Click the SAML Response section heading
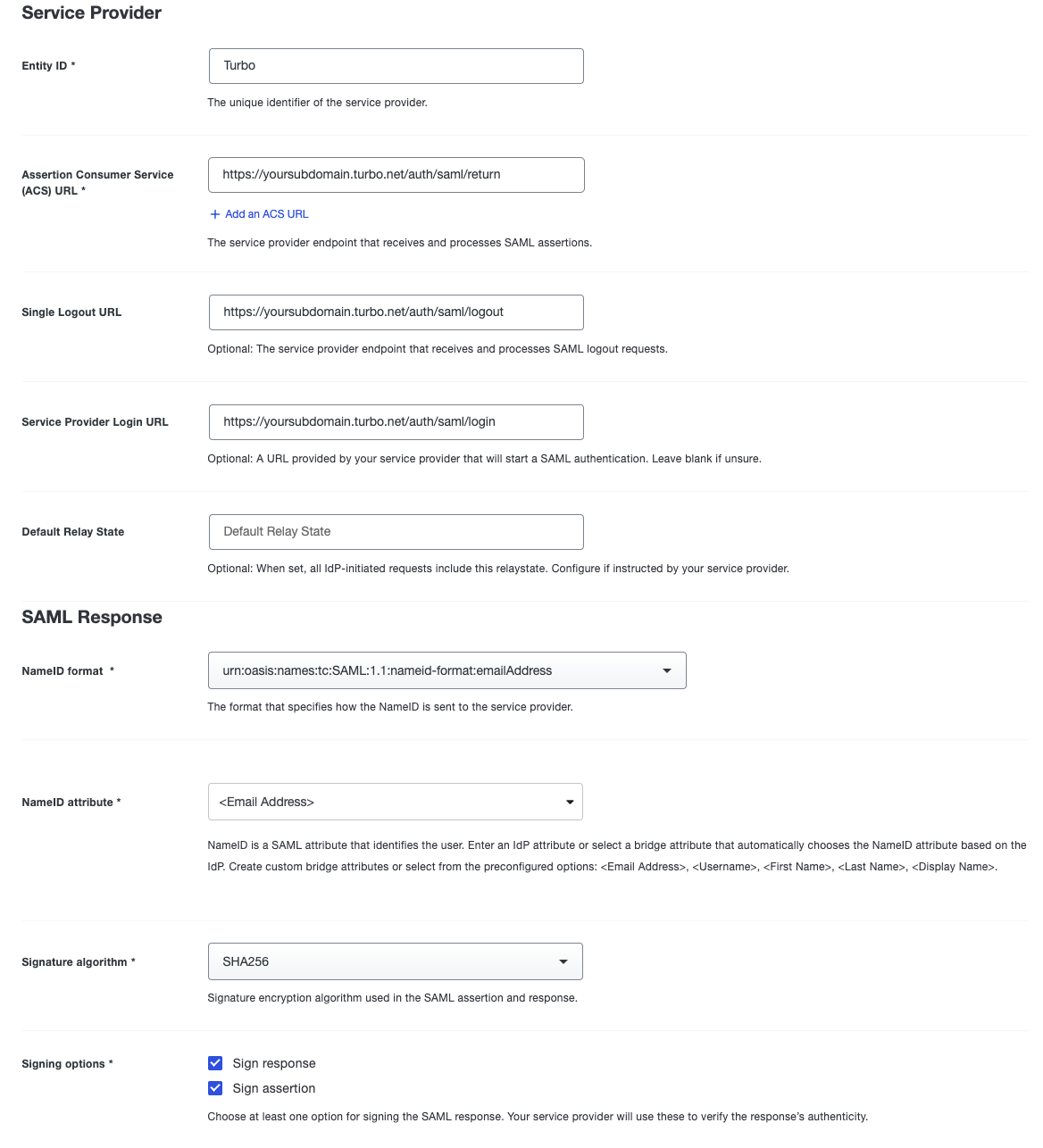This screenshot has height=1148, width=1043. coord(92,616)
